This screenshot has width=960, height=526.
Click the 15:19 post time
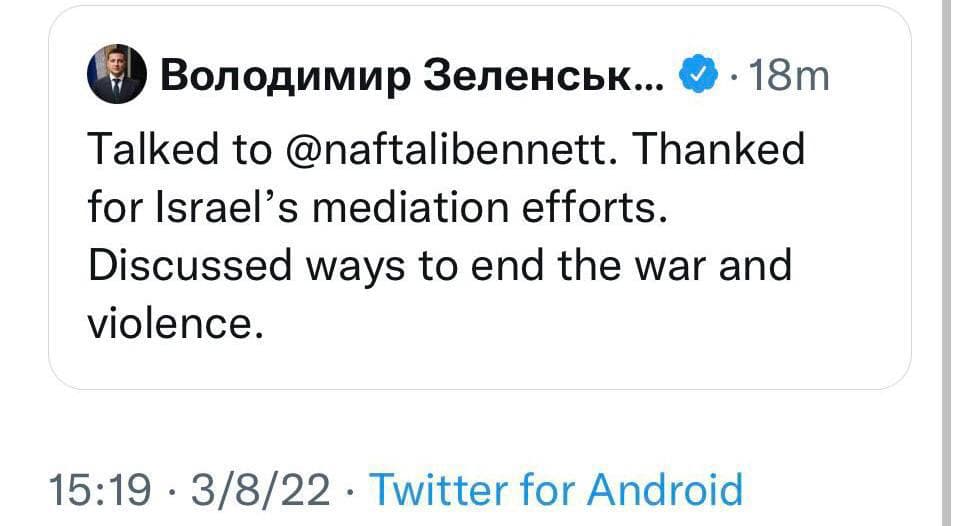point(99,490)
